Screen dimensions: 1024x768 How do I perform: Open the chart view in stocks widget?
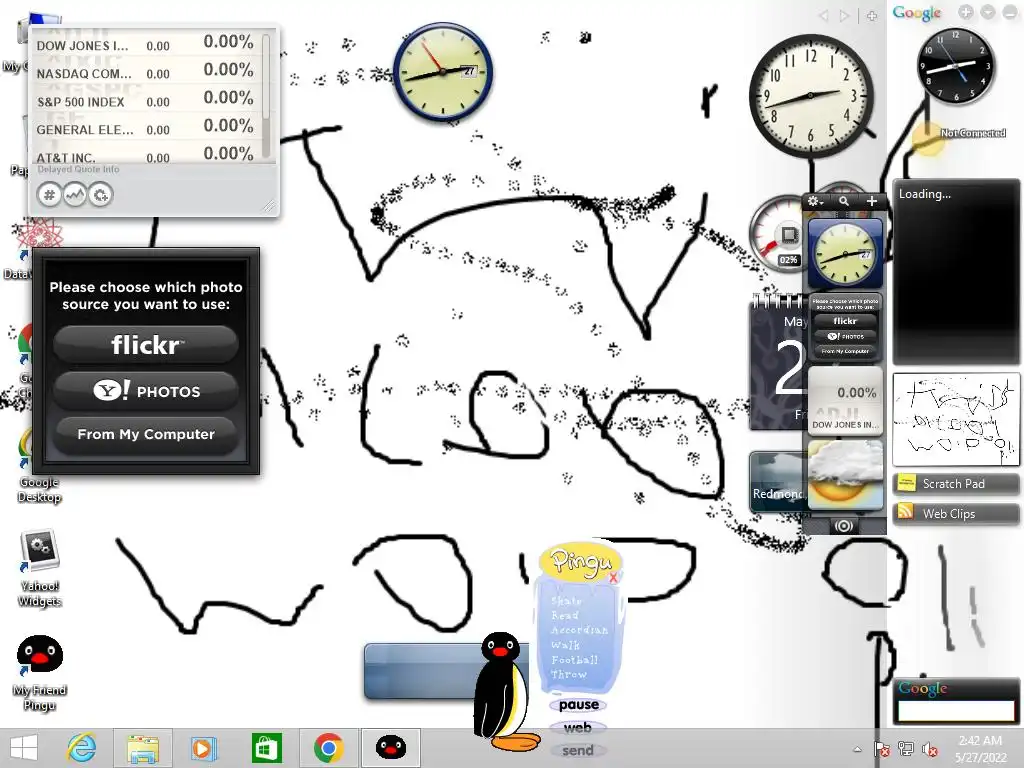point(74,195)
